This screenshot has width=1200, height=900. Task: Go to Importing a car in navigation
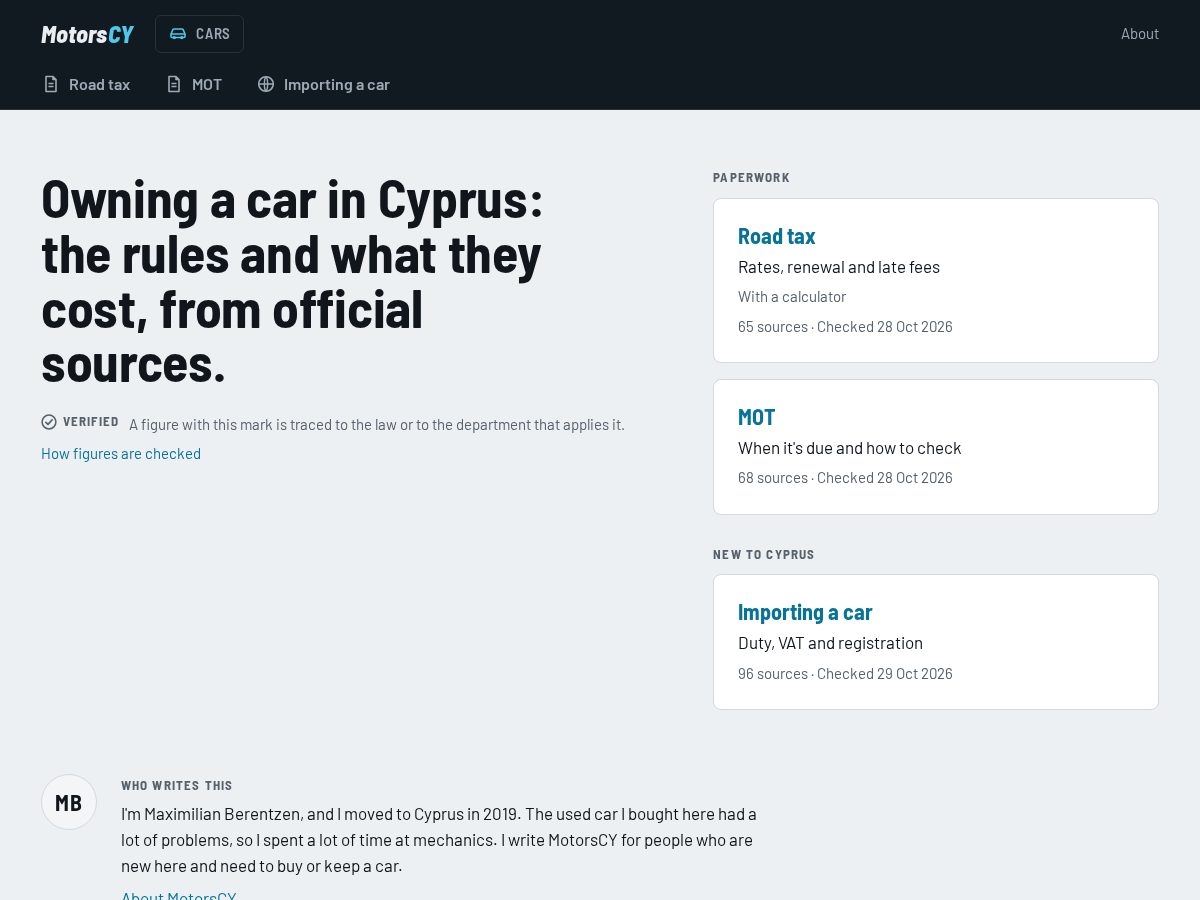323,84
